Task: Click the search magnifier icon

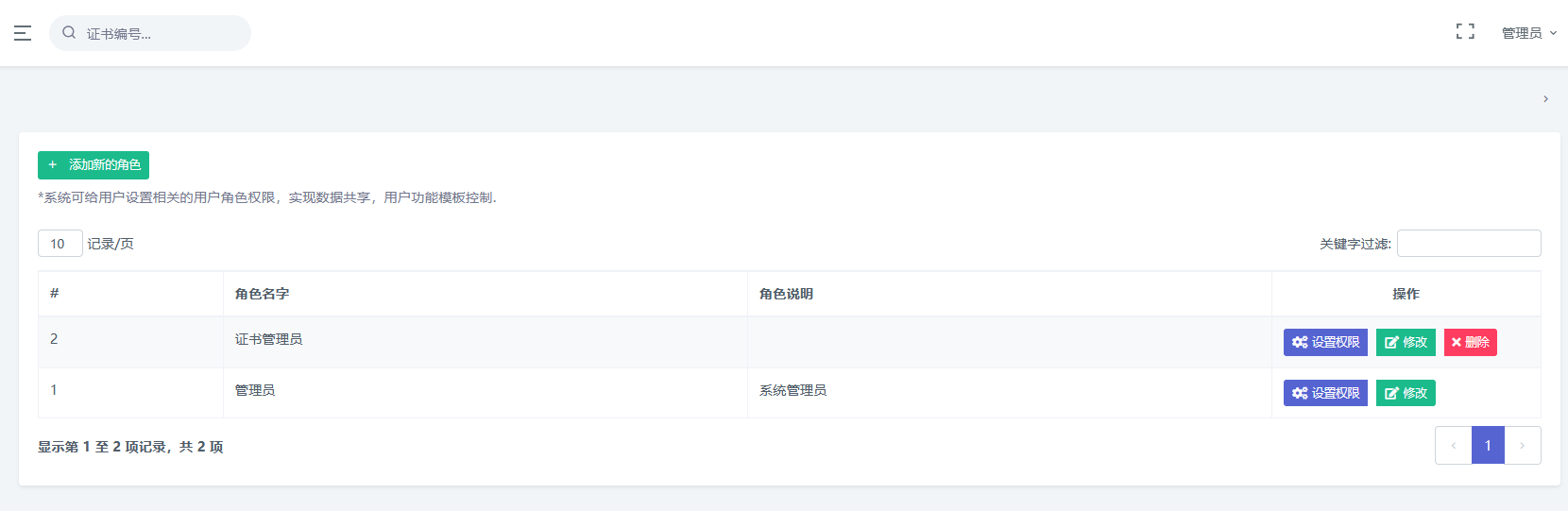Action: tap(69, 33)
